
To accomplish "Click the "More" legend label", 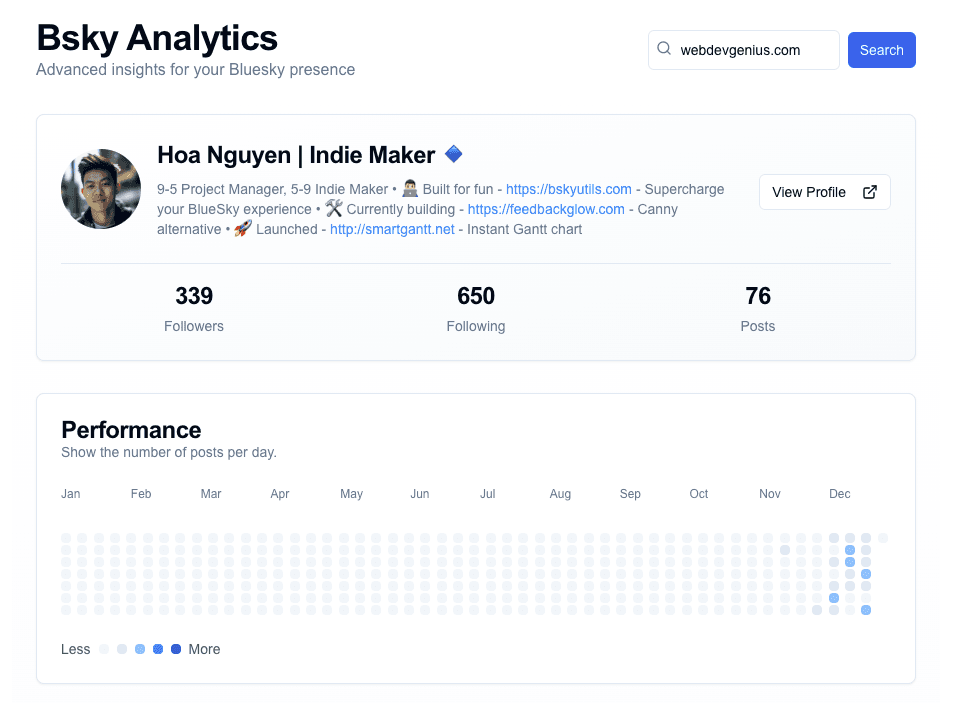I will tap(205, 649).
